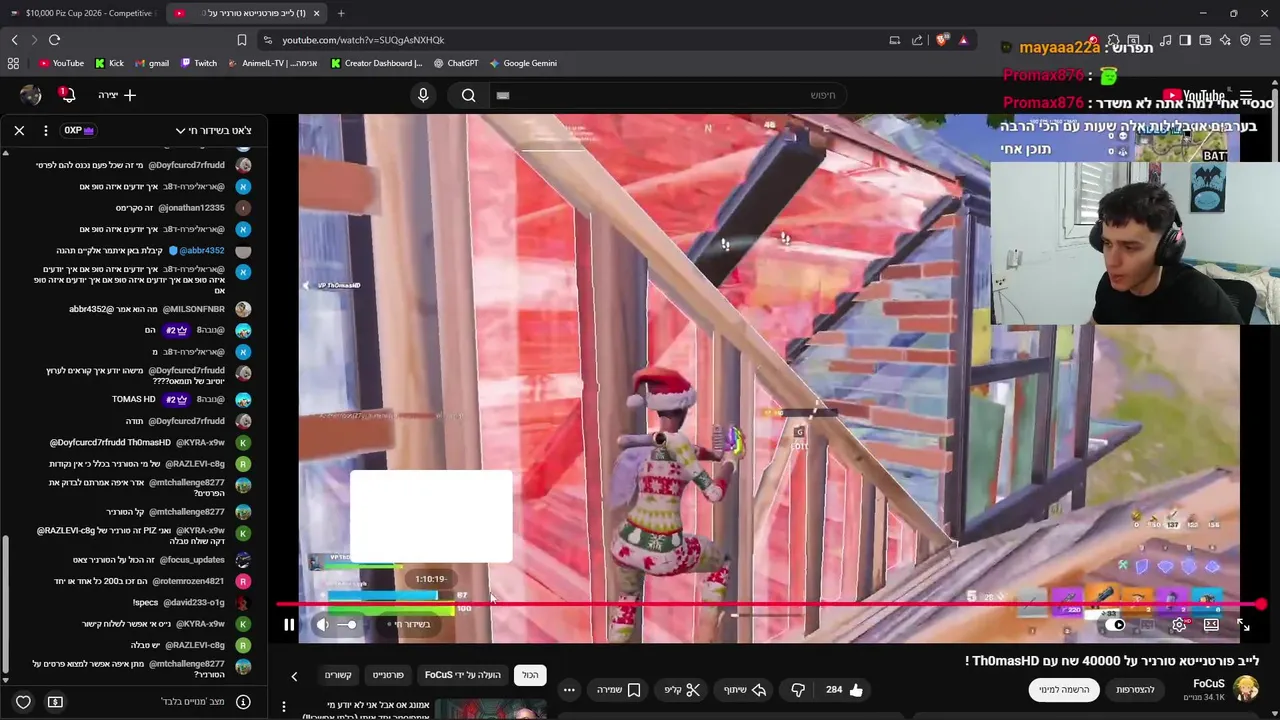This screenshot has height=720, width=1280.
Task: Open the Brave Wallet icon
Action: (1205, 40)
